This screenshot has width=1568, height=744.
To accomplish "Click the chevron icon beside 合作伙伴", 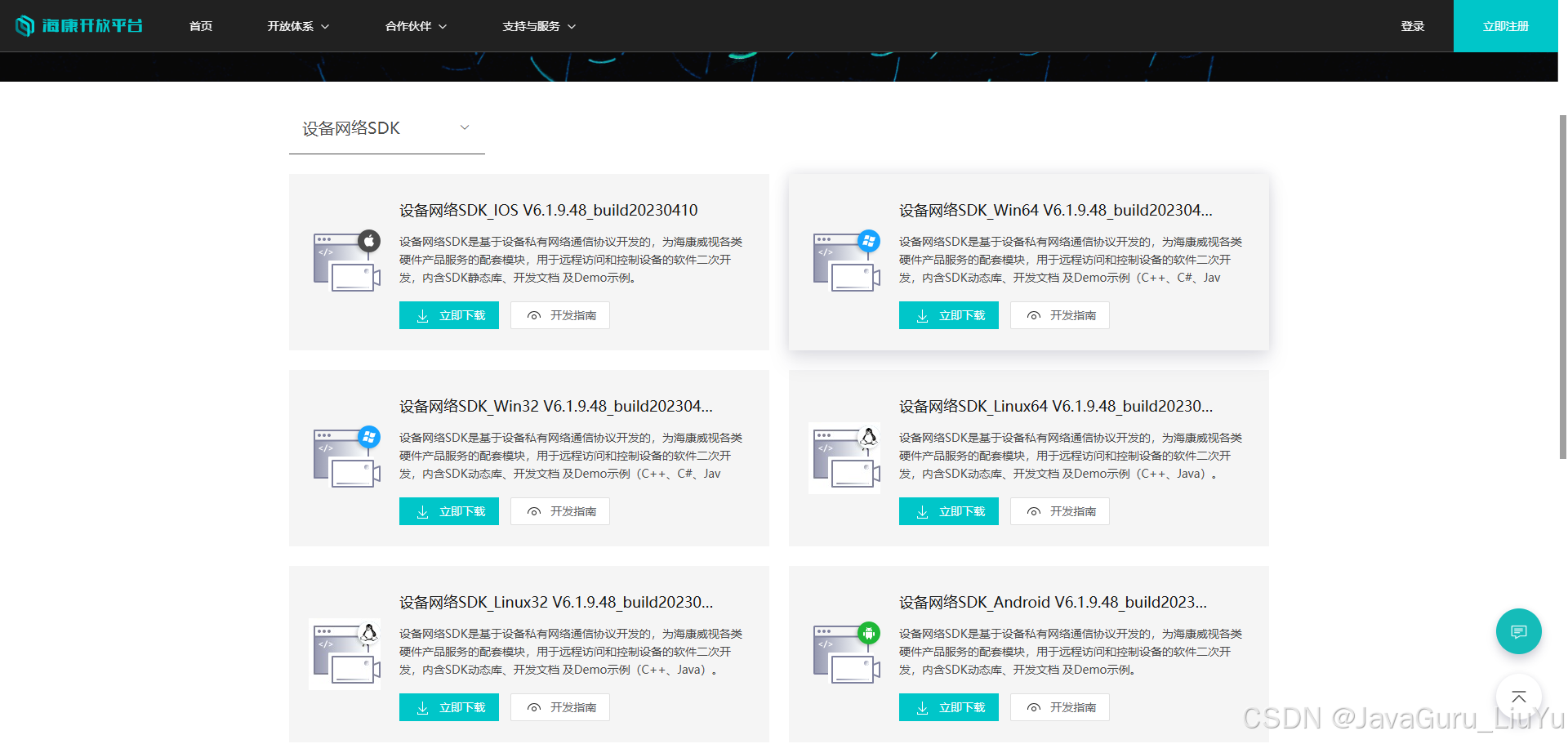I will point(443,27).
